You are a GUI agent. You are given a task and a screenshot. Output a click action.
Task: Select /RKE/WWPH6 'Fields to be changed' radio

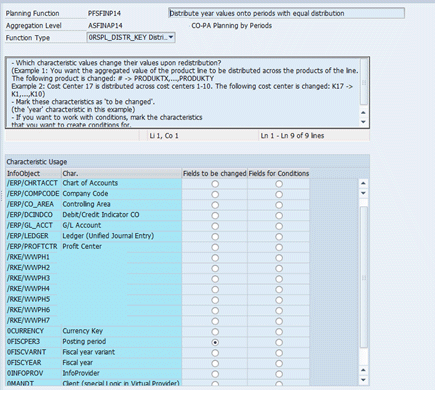coord(215,311)
